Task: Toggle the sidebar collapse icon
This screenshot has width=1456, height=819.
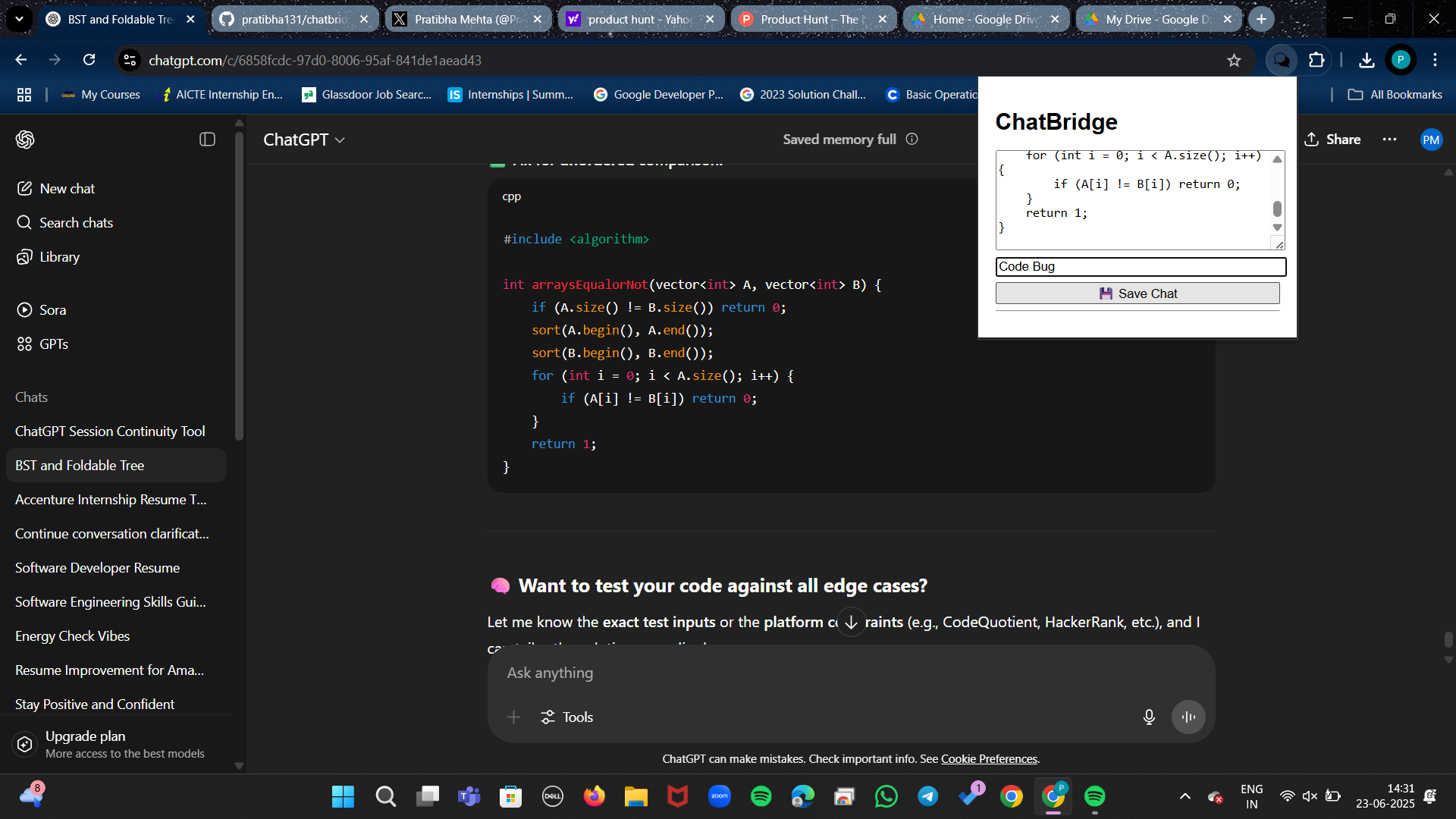Action: click(x=207, y=140)
